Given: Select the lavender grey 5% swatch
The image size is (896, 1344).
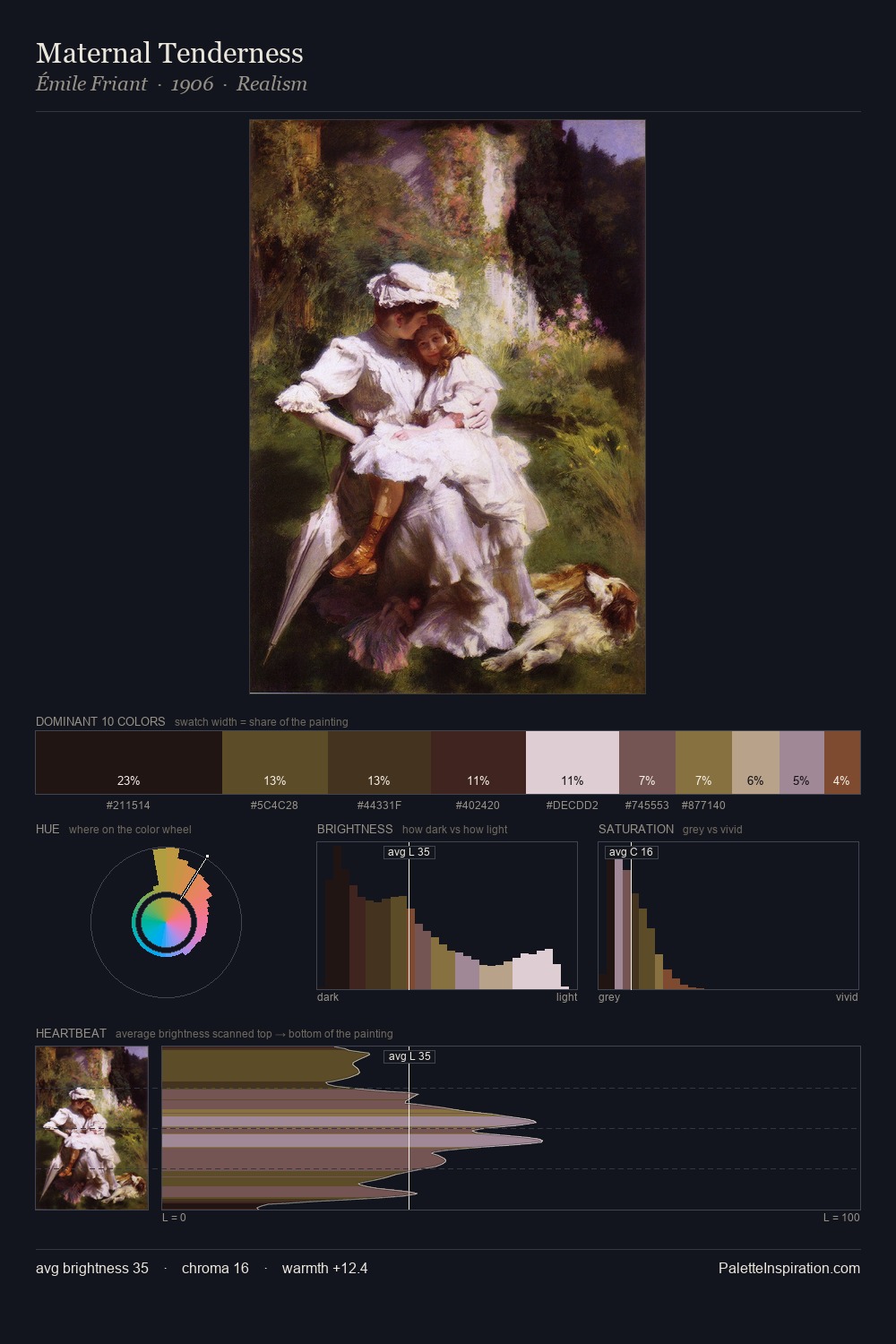Looking at the screenshot, I should coord(802,762).
